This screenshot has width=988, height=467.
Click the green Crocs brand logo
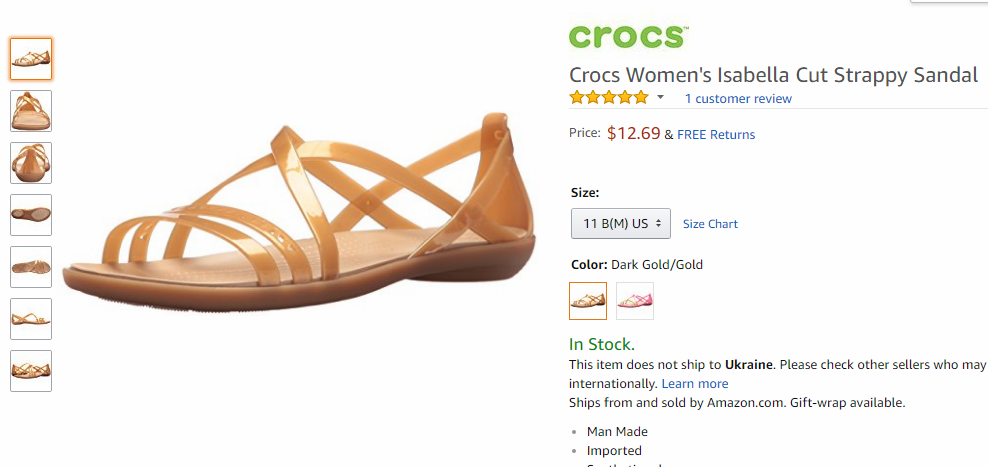(628, 36)
